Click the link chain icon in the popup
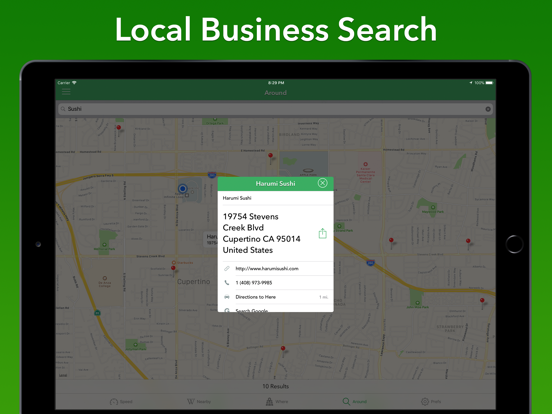552x414 pixels. (227, 269)
